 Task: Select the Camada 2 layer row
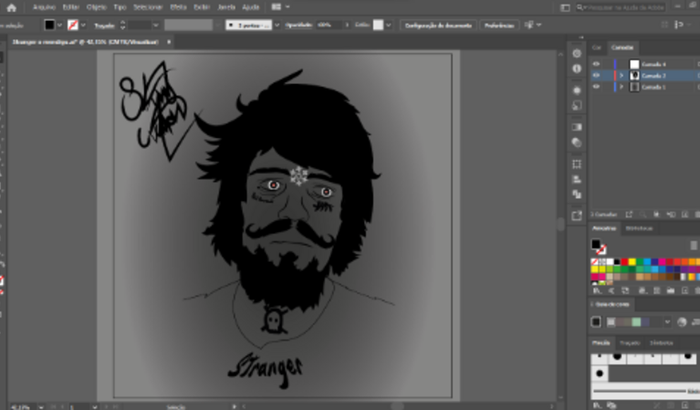coord(645,75)
